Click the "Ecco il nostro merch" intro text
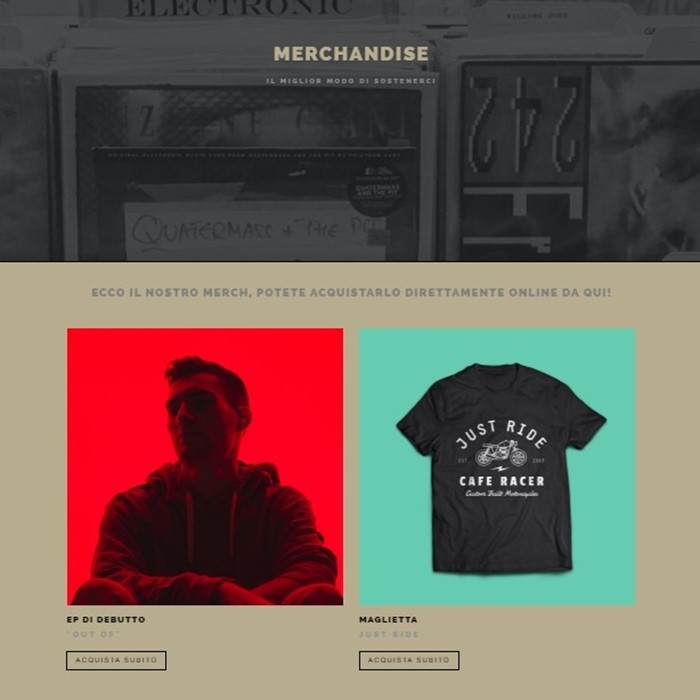This screenshot has height=700, width=700. pos(351,293)
